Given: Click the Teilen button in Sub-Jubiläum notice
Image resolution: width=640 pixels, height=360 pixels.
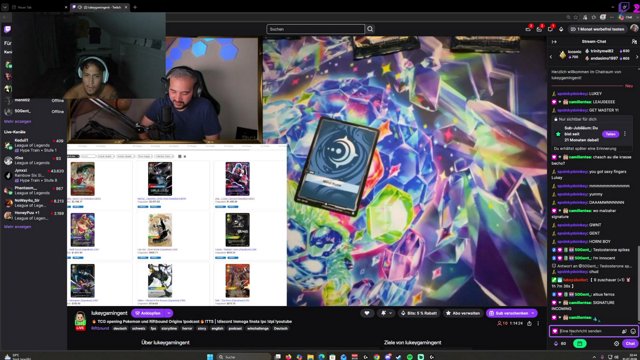Looking at the screenshot, I should click(x=610, y=134).
